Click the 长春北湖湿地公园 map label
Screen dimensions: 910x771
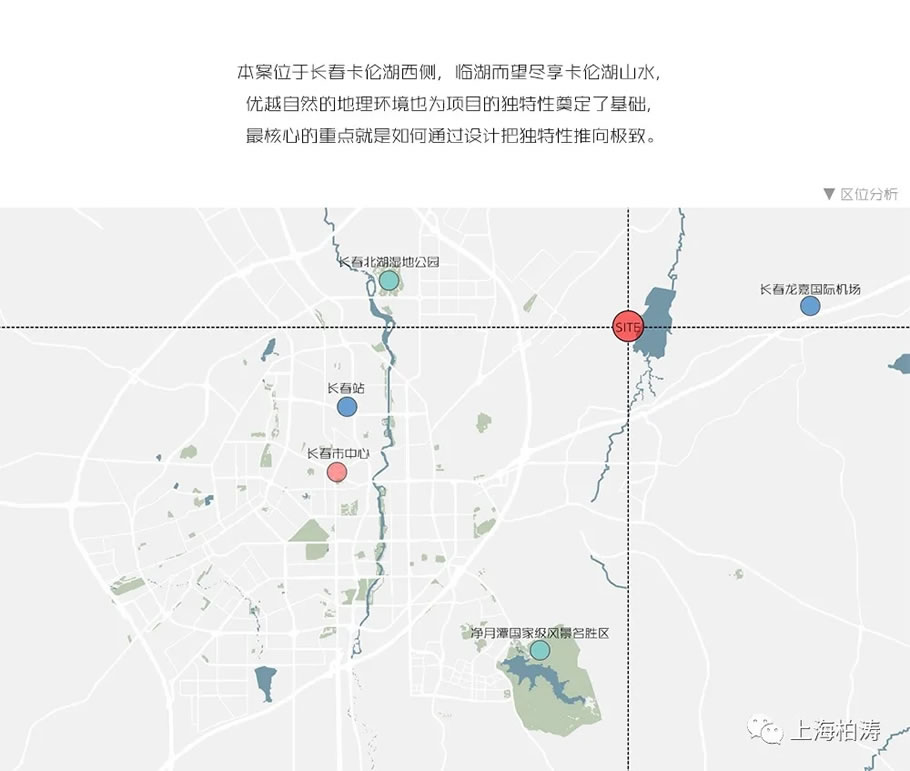pyautogui.click(x=389, y=262)
